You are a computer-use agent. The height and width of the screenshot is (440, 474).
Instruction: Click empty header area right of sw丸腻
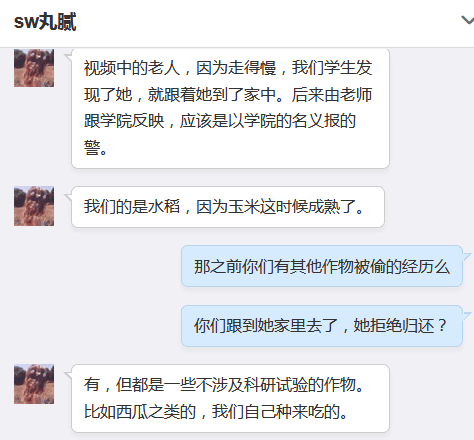tap(267, 22)
